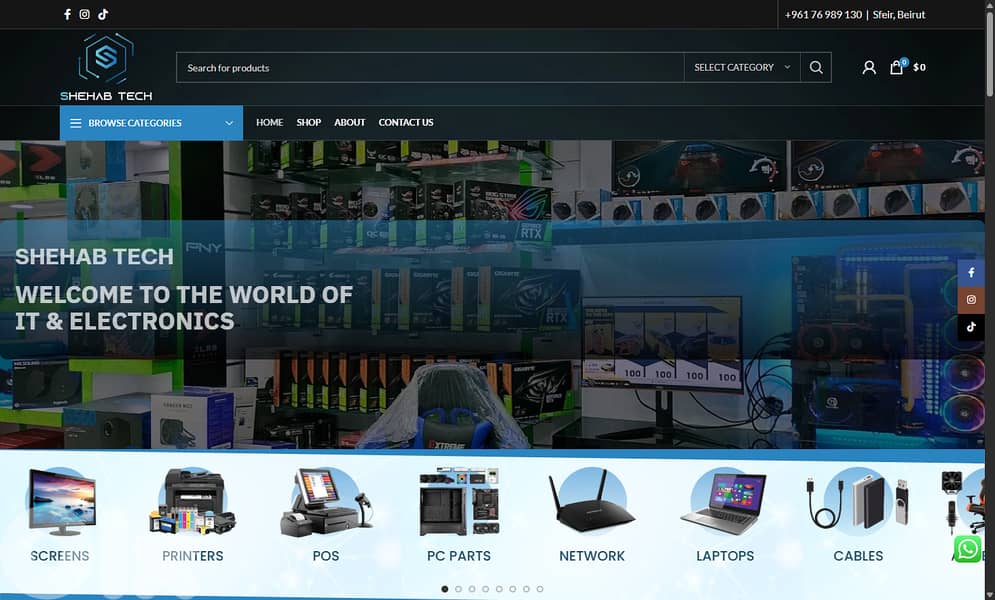Click the cart total $0 text
995x600 pixels.
[919, 67]
